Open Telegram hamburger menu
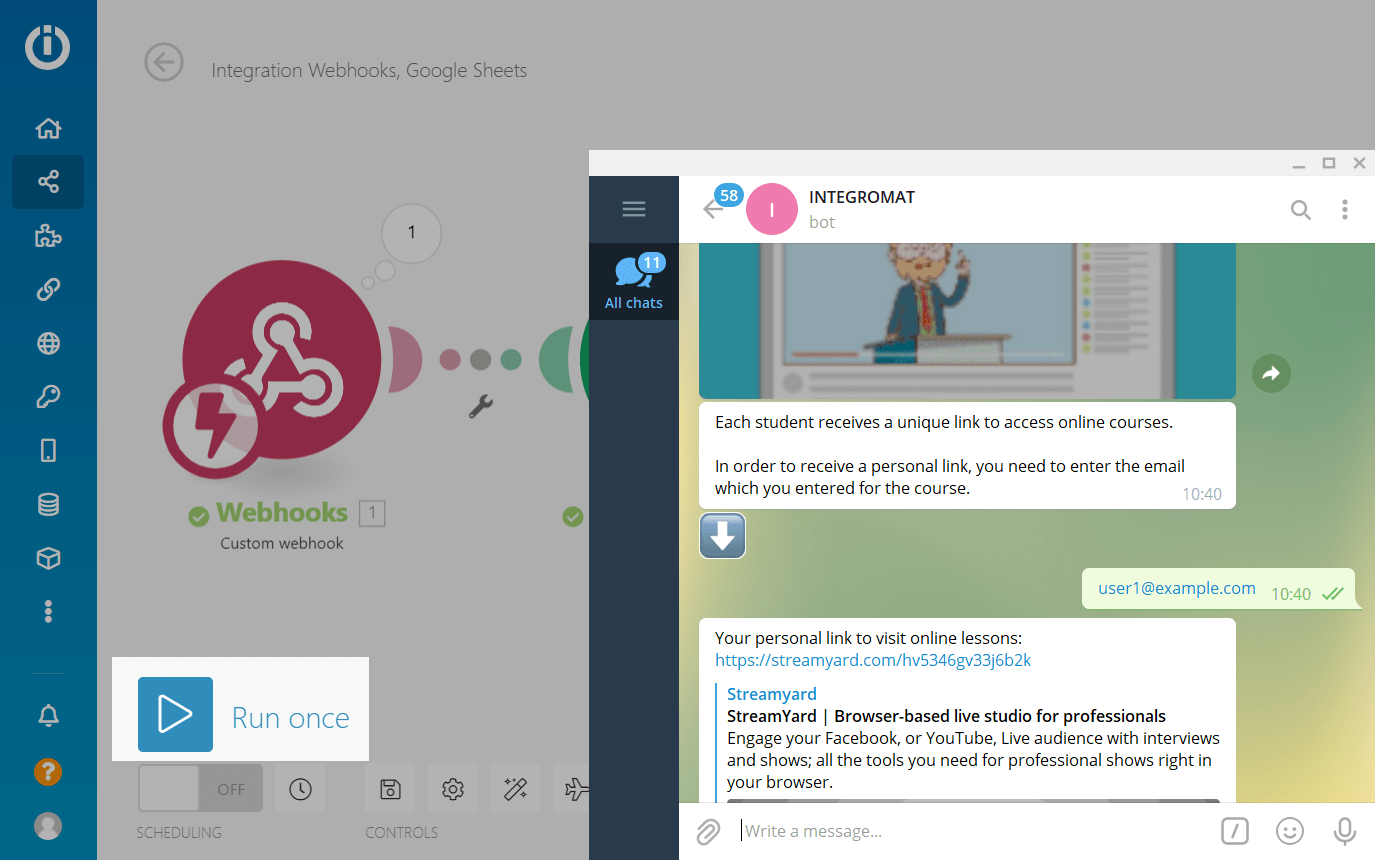Screen dimensions: 1375x860 pos(634,209)
